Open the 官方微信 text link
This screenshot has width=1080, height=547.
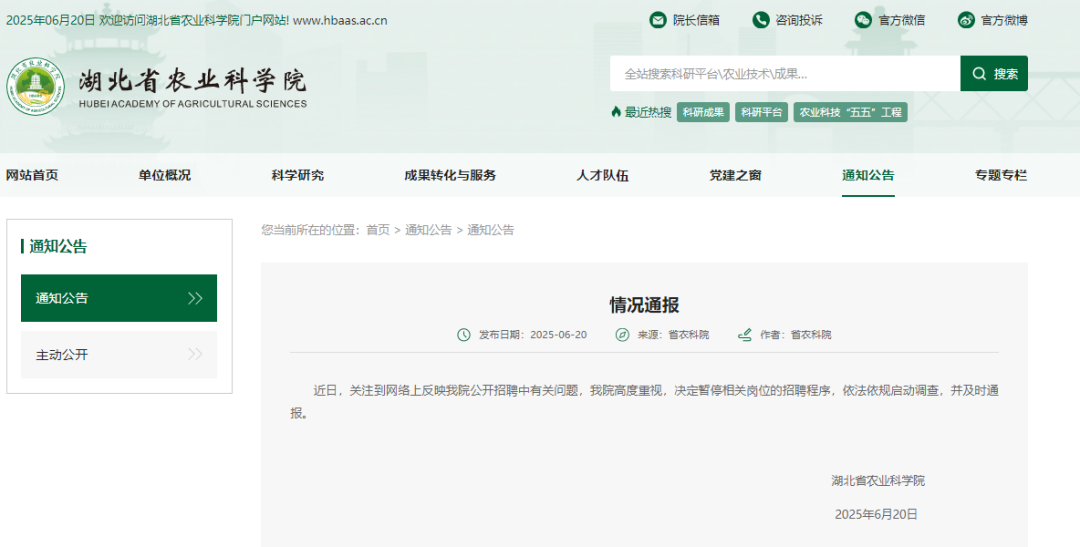coord(902,20)
